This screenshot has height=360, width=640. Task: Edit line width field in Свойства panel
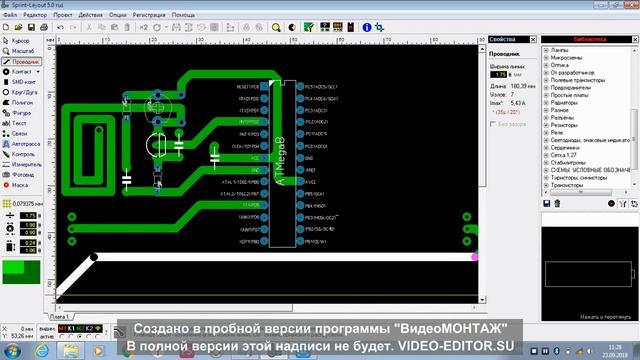coord(498,75)
